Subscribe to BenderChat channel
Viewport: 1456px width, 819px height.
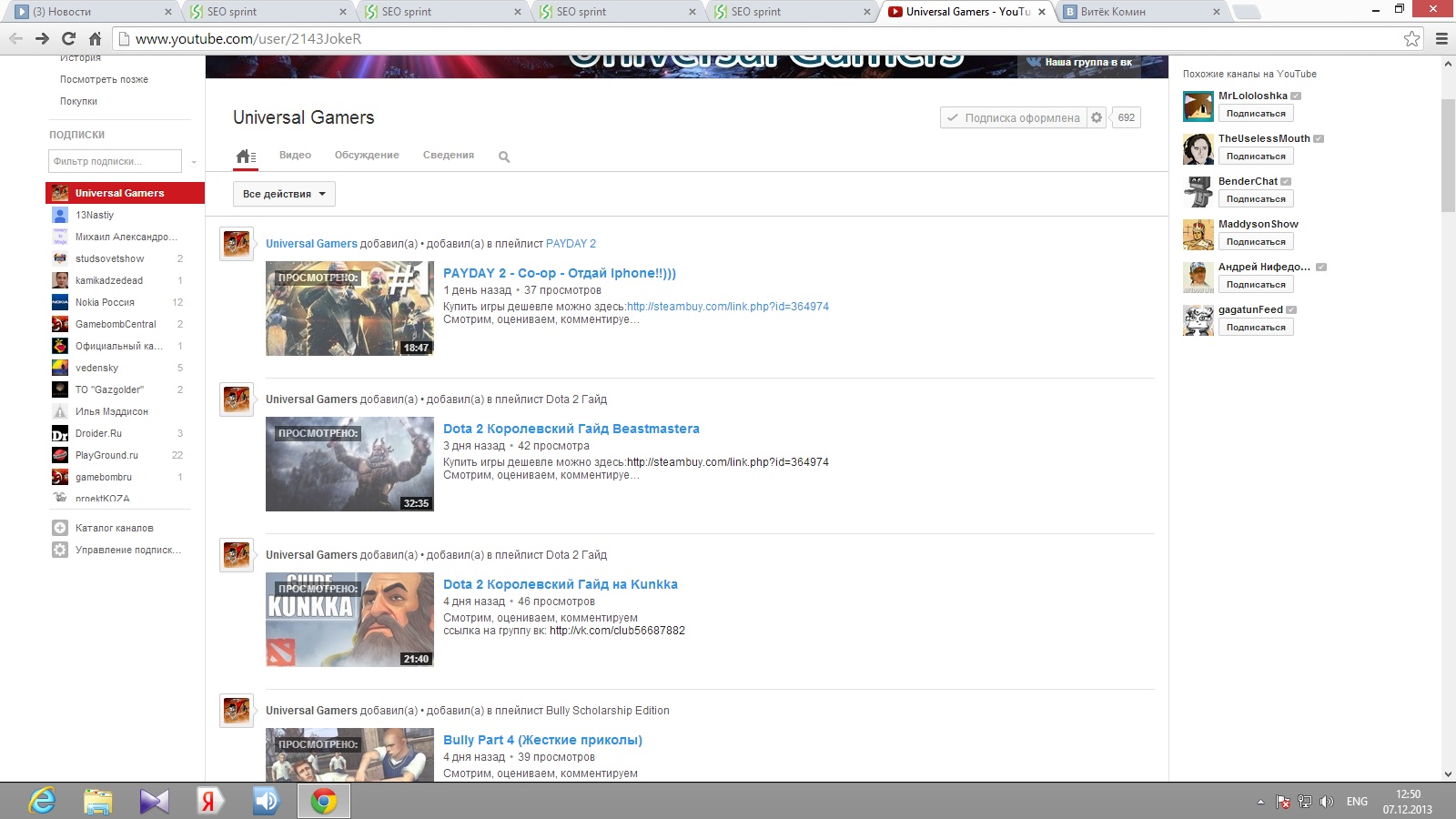pyautogui.click(x=1256, y=199)
